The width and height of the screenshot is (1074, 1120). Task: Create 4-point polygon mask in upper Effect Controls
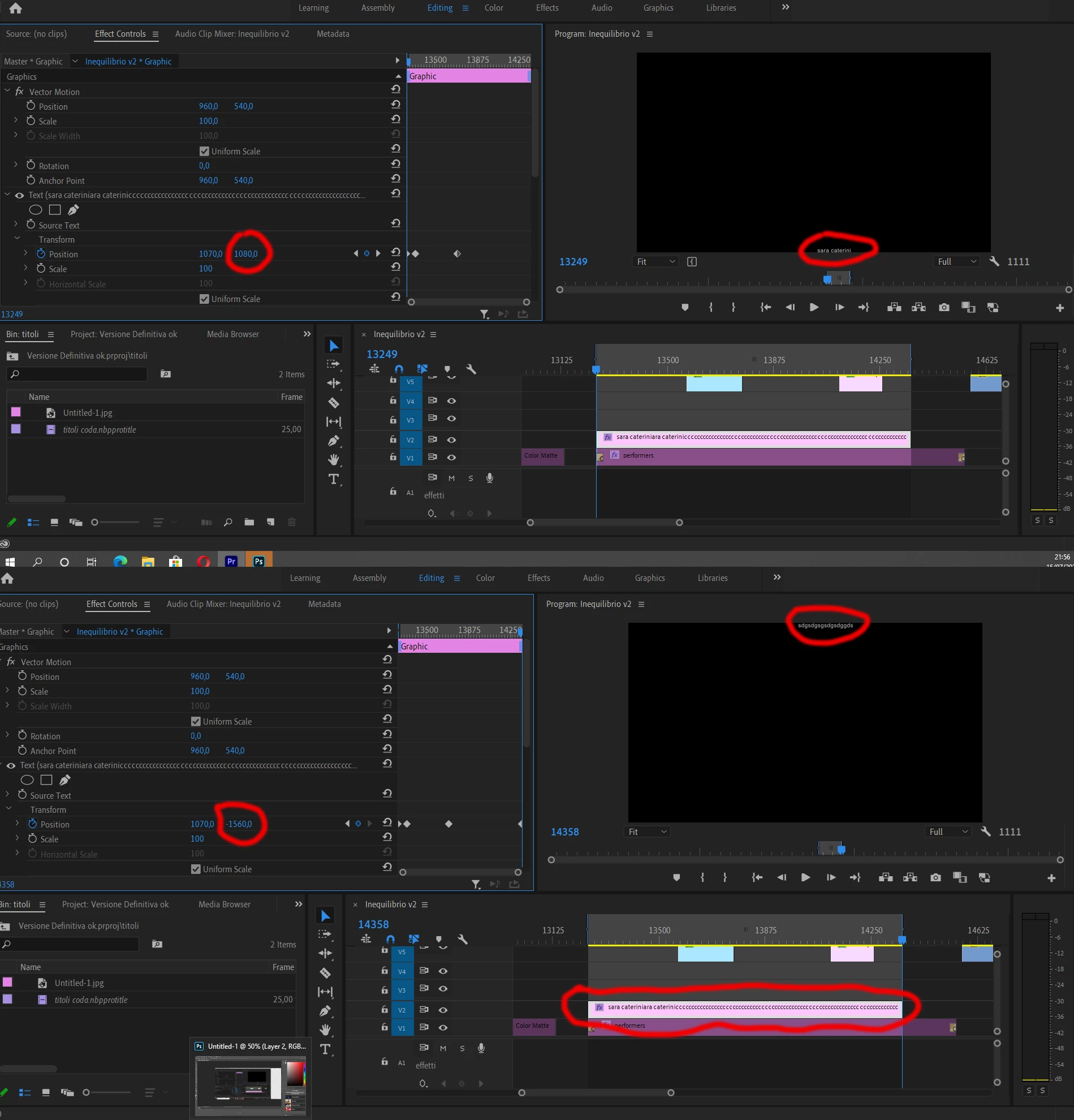[55, 210]
